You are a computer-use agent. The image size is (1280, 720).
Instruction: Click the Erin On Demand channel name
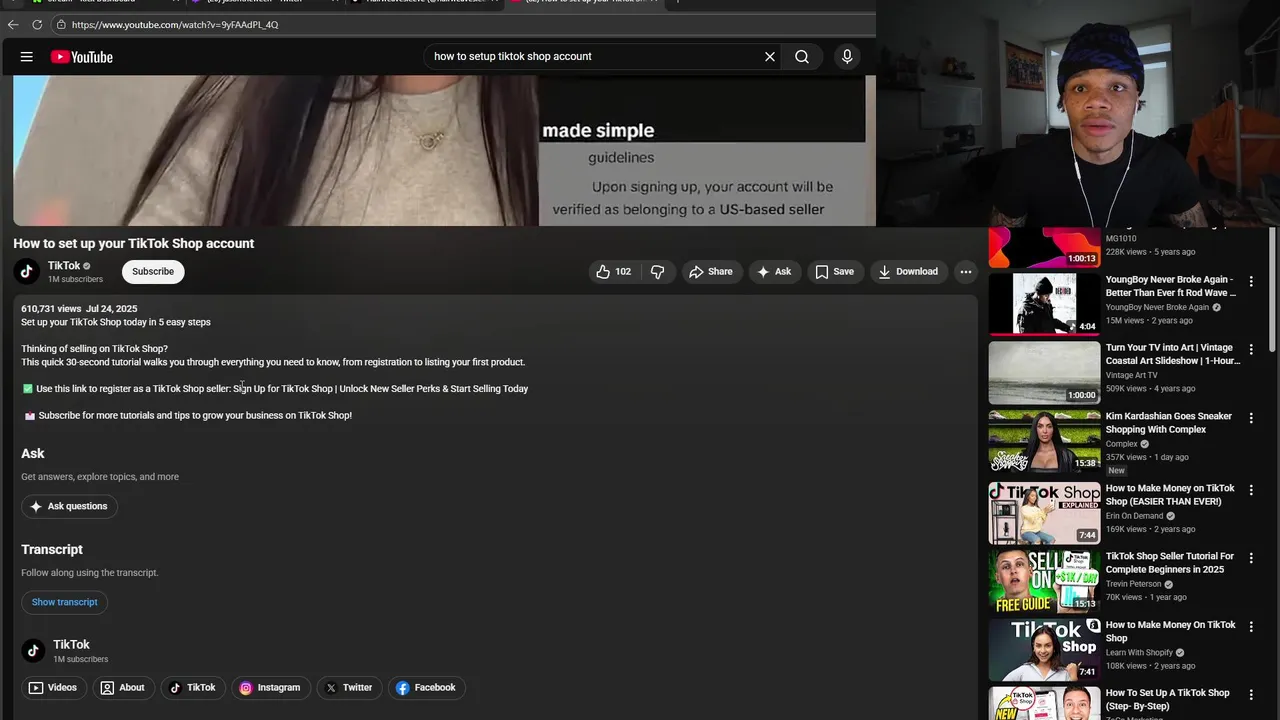point(1134,516)
